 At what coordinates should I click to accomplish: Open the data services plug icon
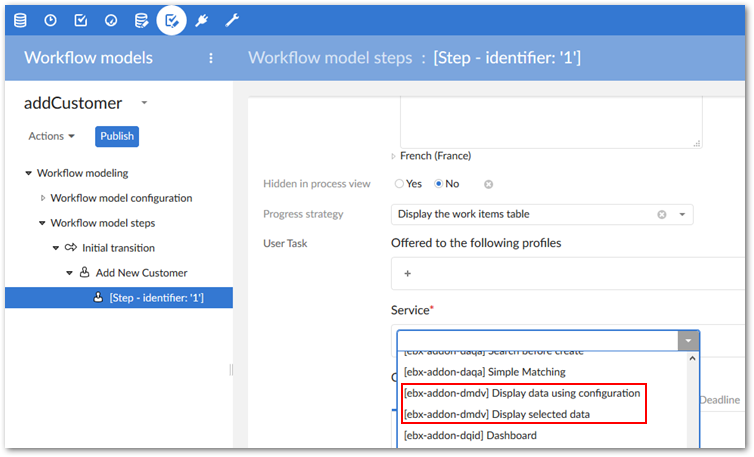tap(201, 20)
